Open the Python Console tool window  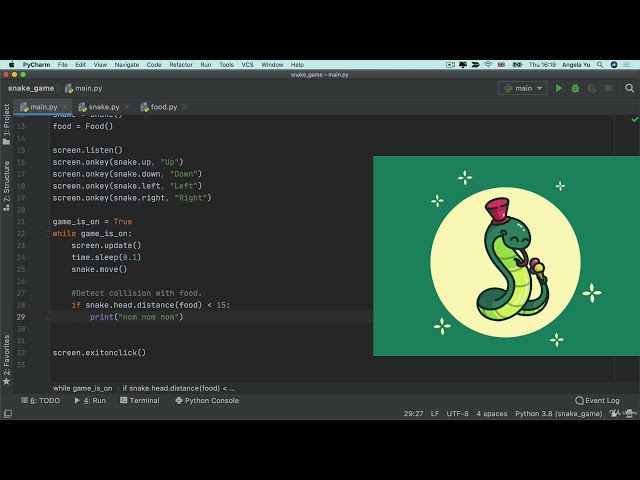click(x=207, y=400)
